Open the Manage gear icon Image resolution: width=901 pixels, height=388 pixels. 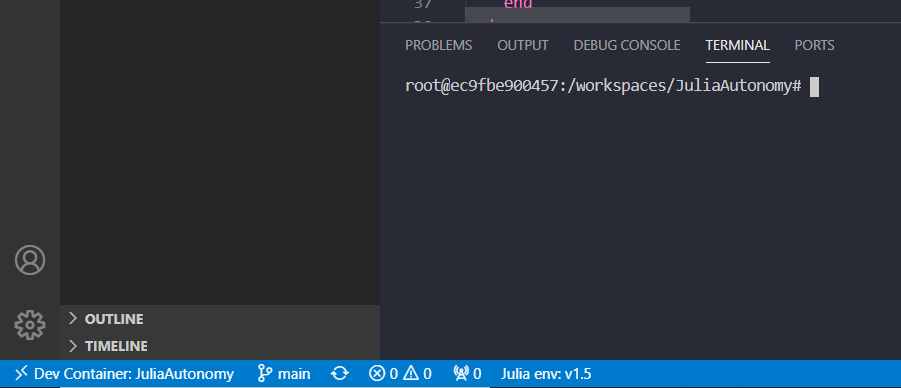30,325
